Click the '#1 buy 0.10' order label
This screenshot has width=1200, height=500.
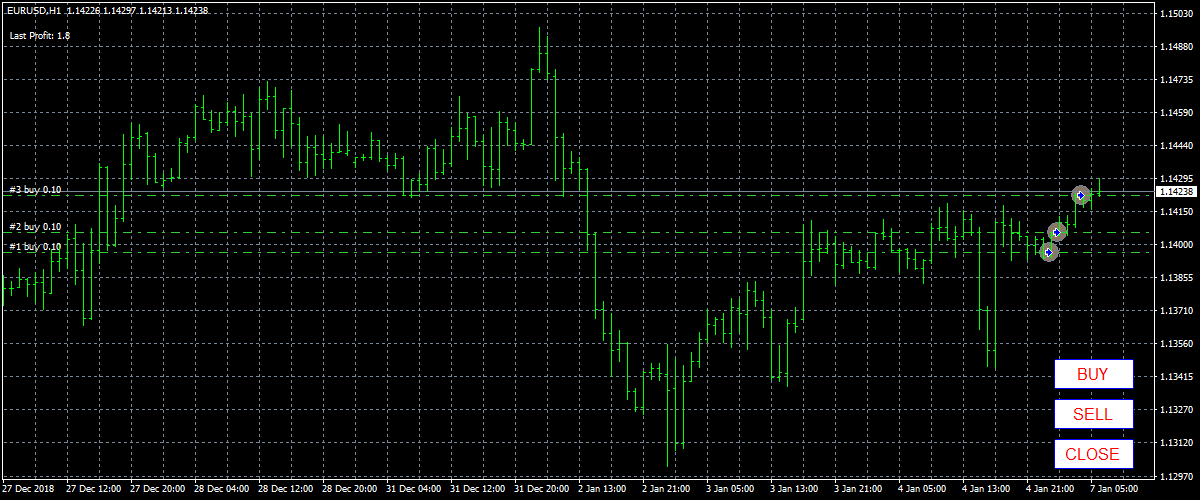35,246
